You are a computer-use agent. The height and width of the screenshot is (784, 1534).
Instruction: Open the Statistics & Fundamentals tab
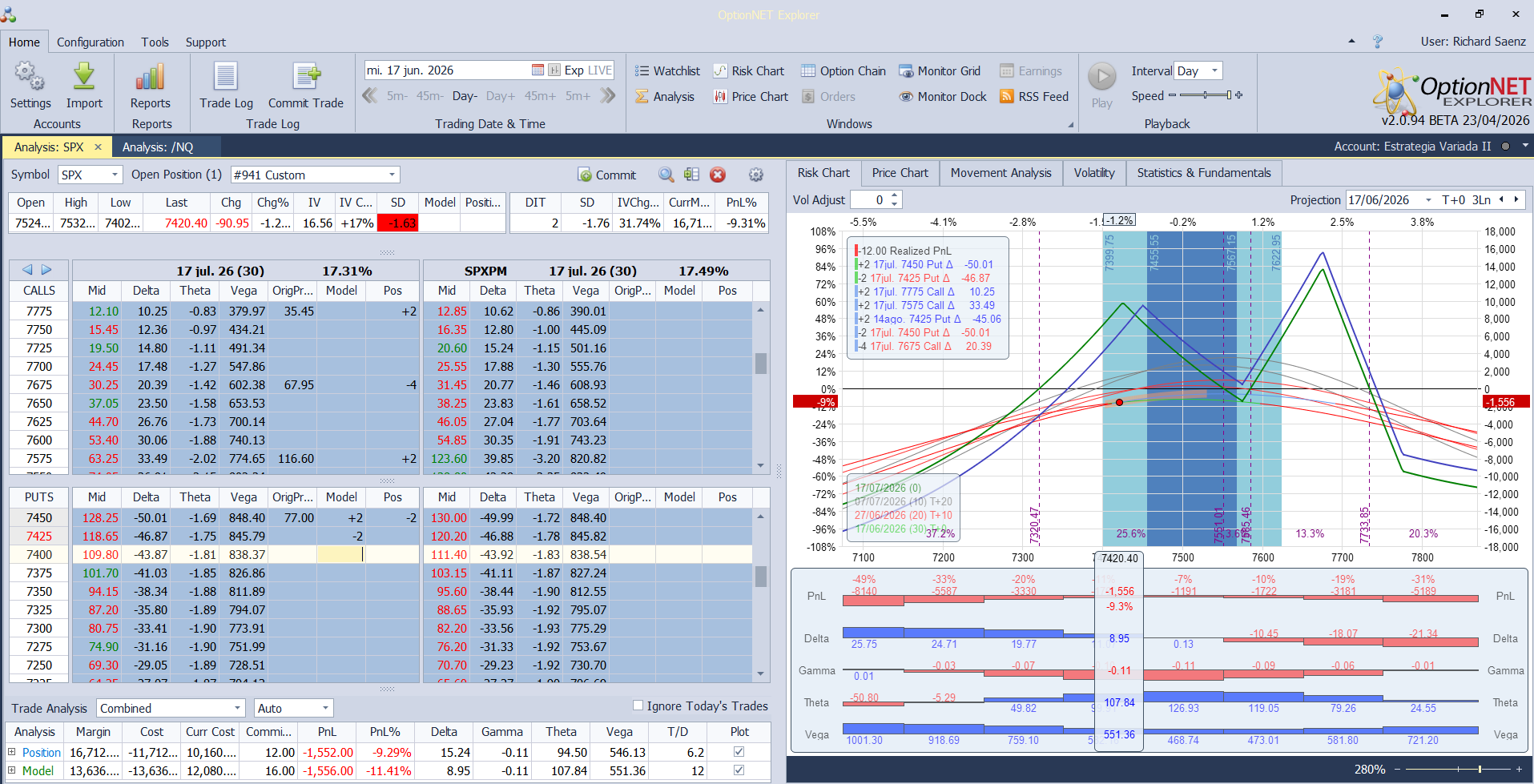[1204, 173]
